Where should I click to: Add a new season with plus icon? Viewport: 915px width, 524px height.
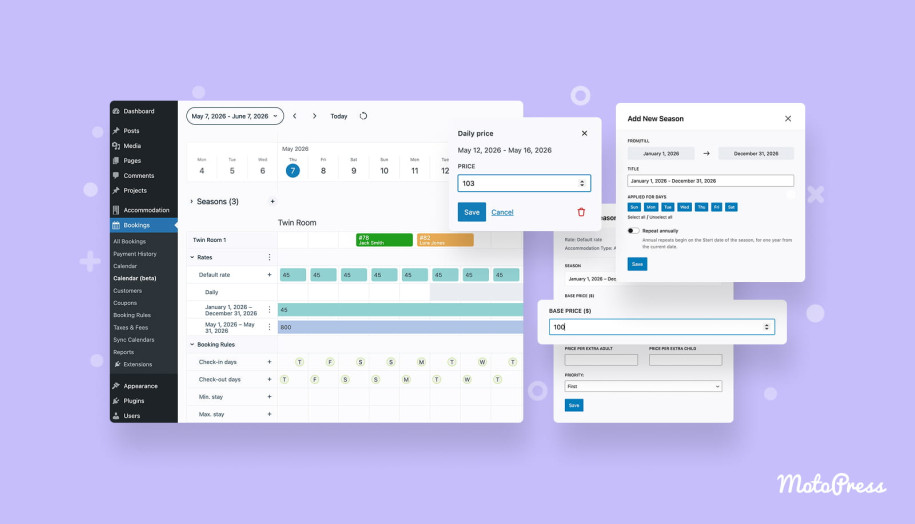point(272,201)
